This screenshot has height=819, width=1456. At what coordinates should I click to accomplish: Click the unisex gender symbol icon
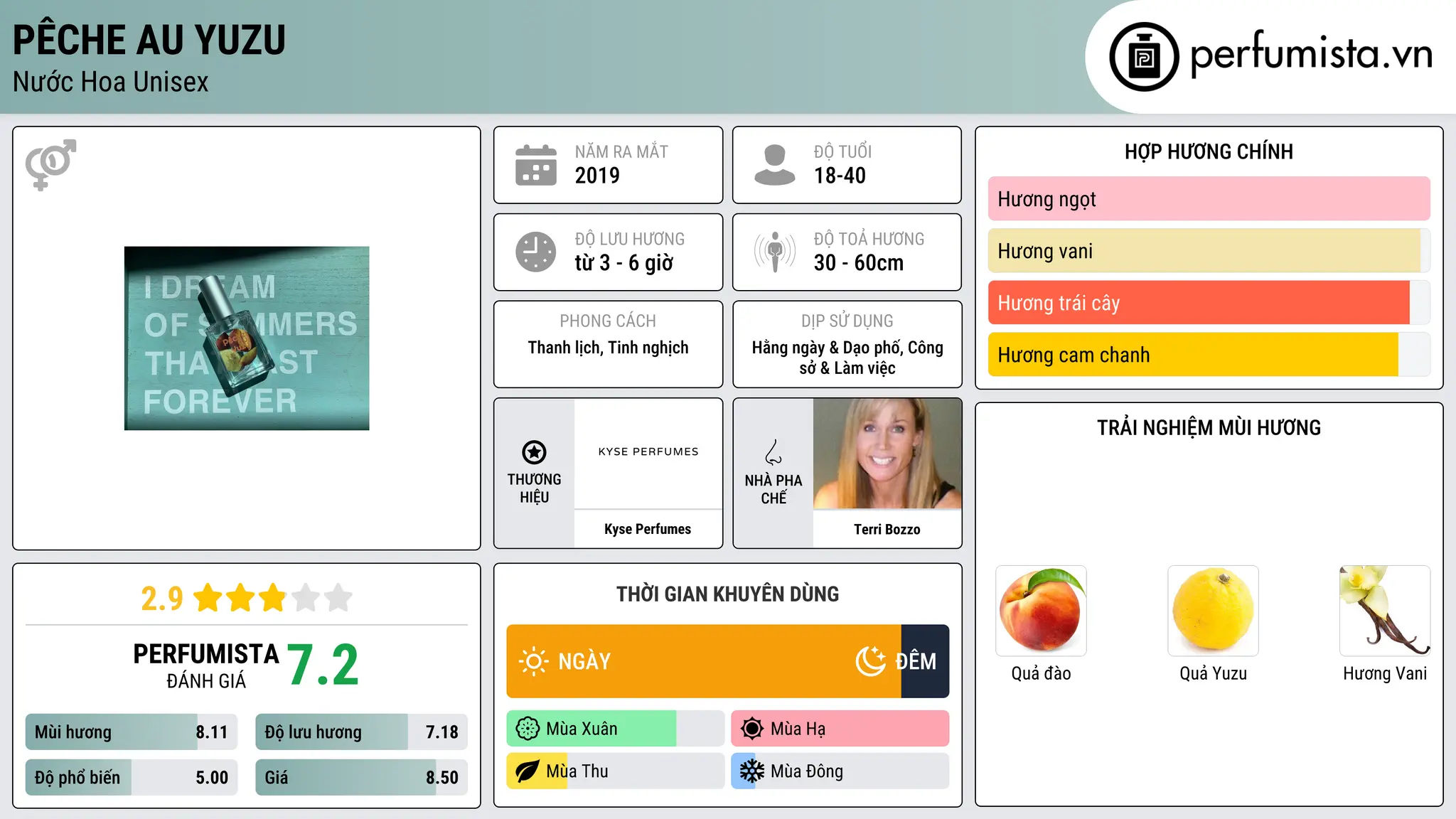click(x=50, y=164)
